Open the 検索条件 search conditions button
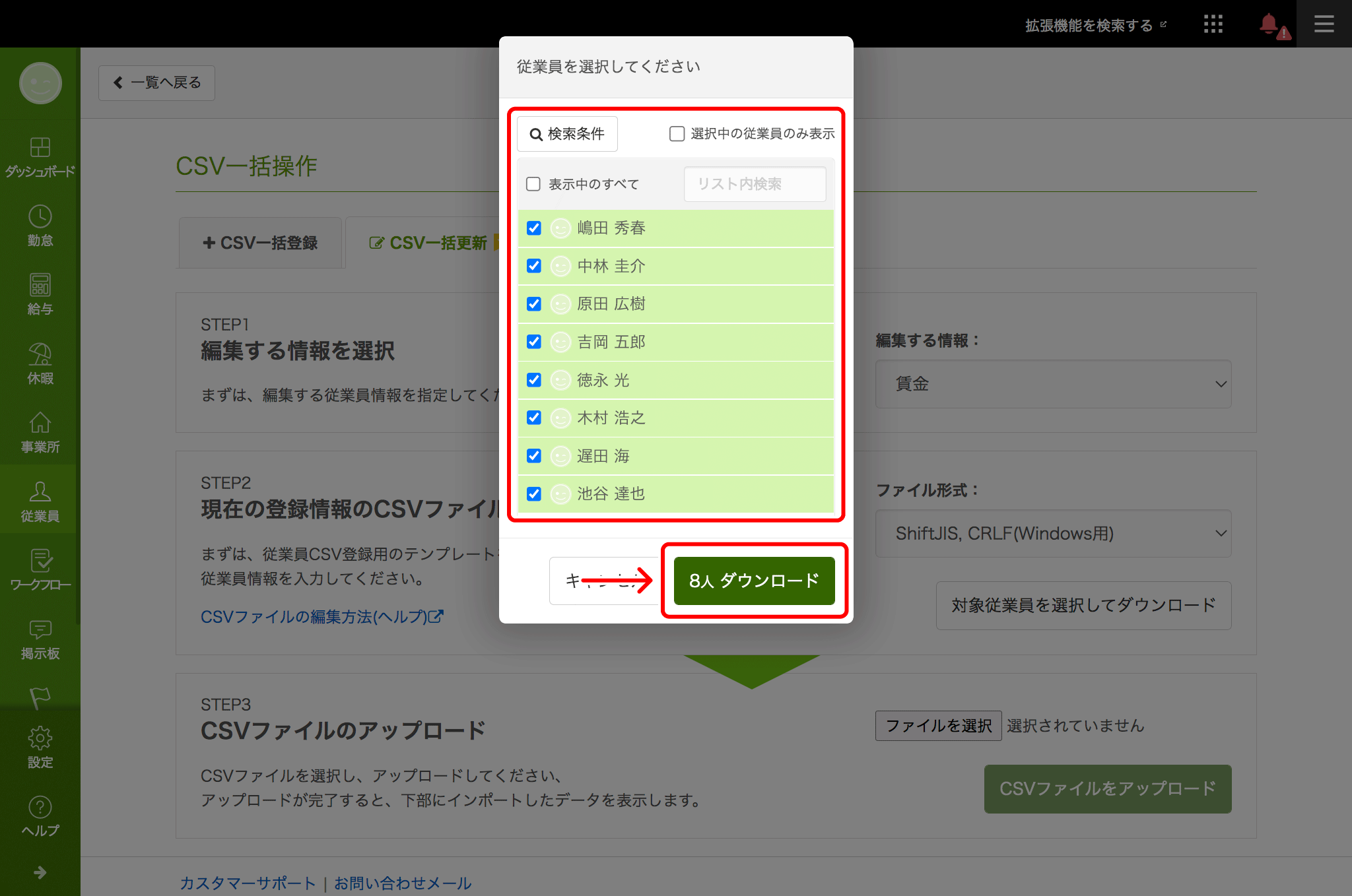1352x896 pixels. [x=567, y=134]
